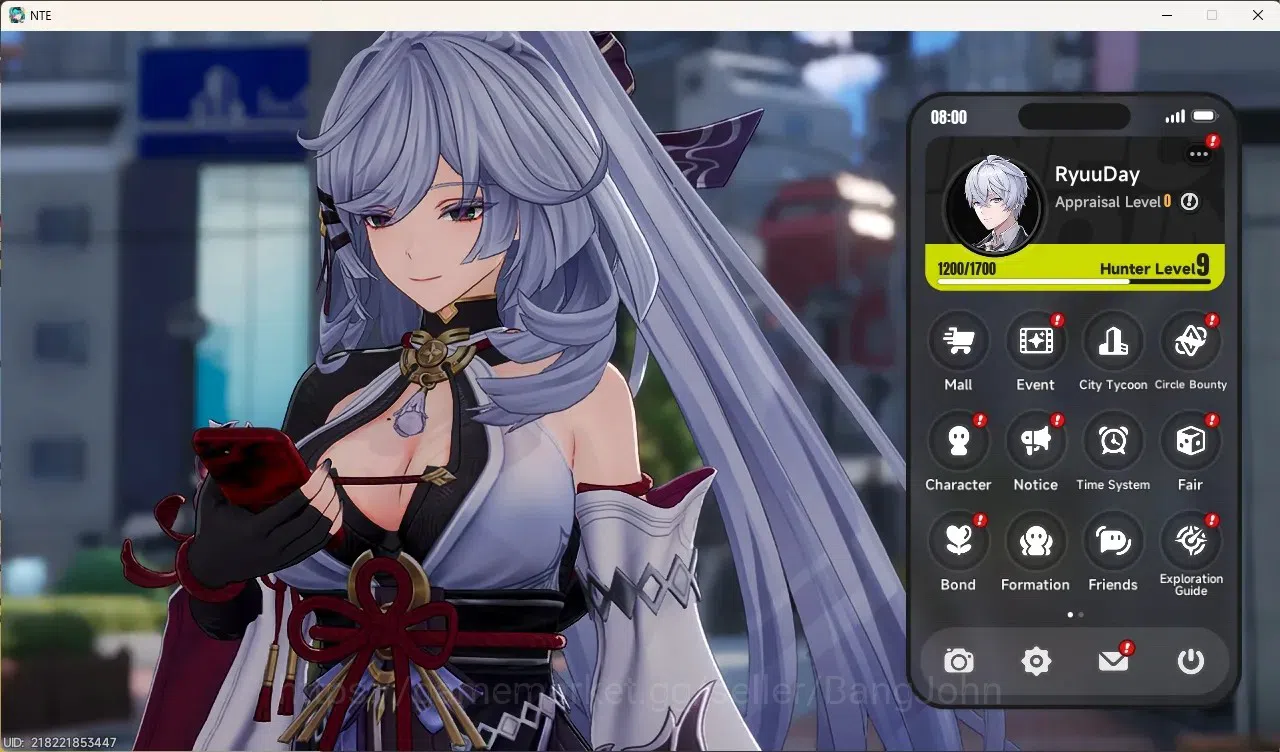Click the power button in phone dock
The image size is (1280, 752).
click(x=1190, y=661)
